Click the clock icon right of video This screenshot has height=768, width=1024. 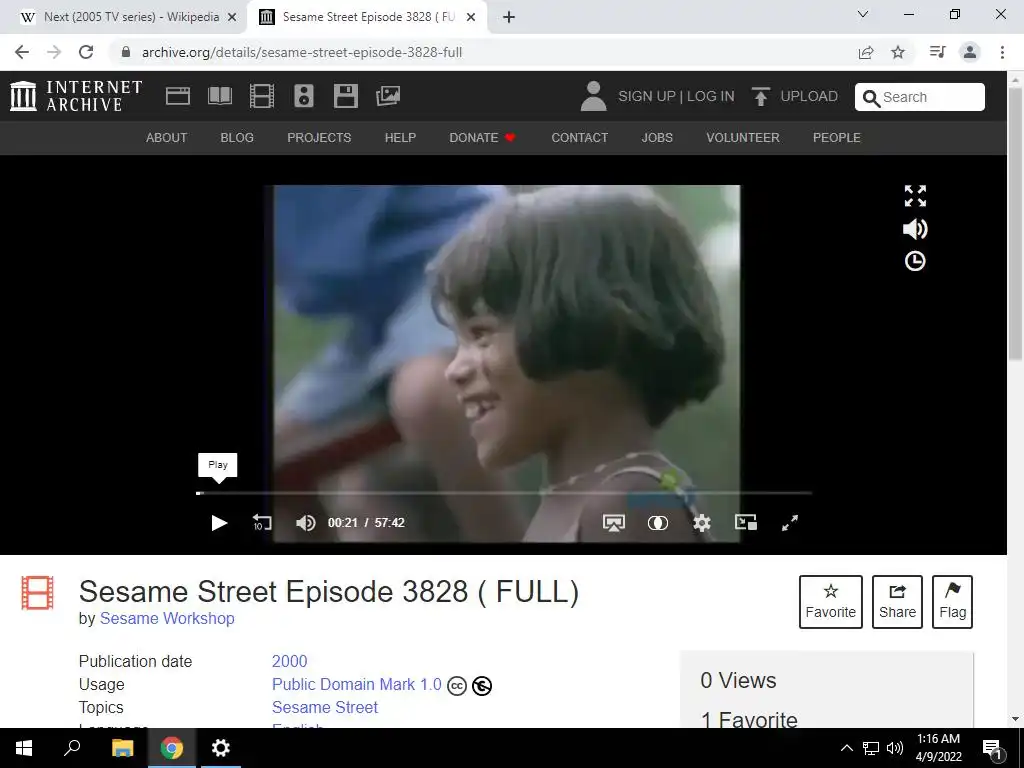pyautogui.click(x=915, y=261)
